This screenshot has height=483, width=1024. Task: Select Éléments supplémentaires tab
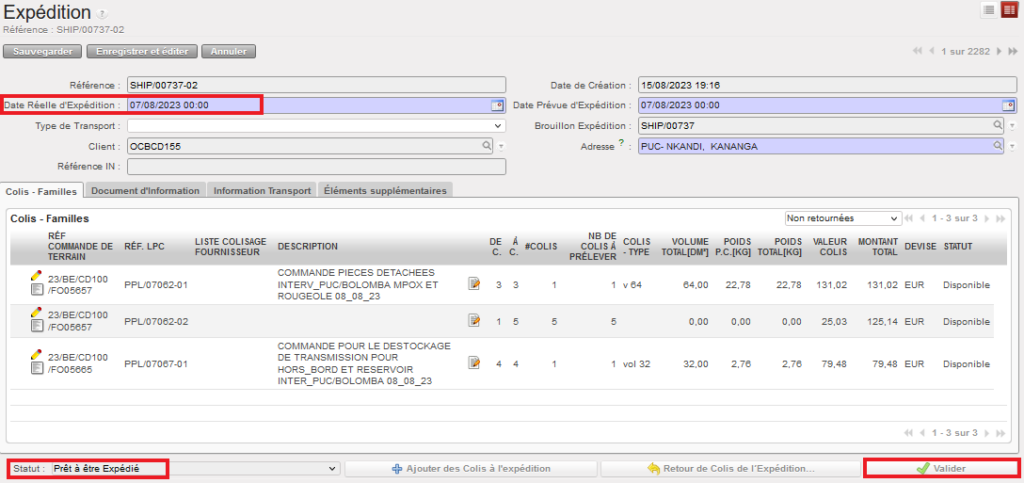click(x=385, y=190)
